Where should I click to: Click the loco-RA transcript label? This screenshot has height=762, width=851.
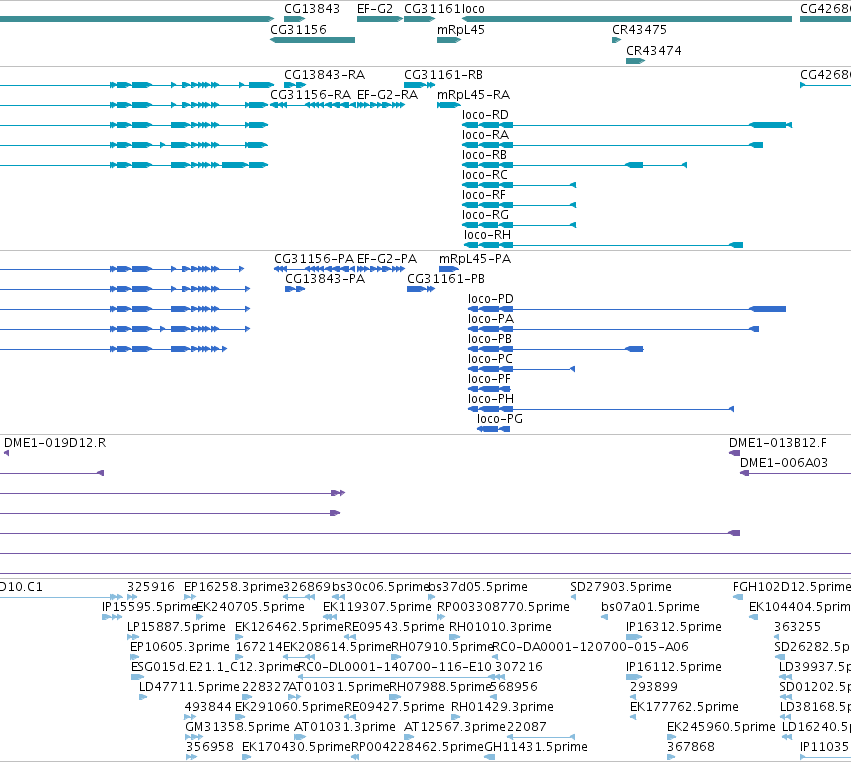485,135
